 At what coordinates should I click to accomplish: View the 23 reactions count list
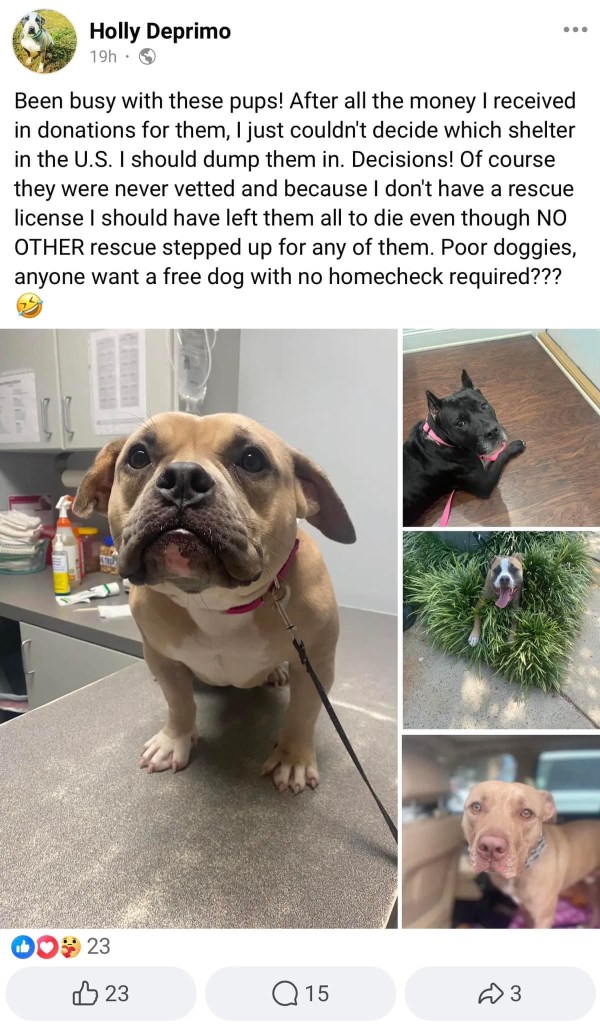[99, 946]
